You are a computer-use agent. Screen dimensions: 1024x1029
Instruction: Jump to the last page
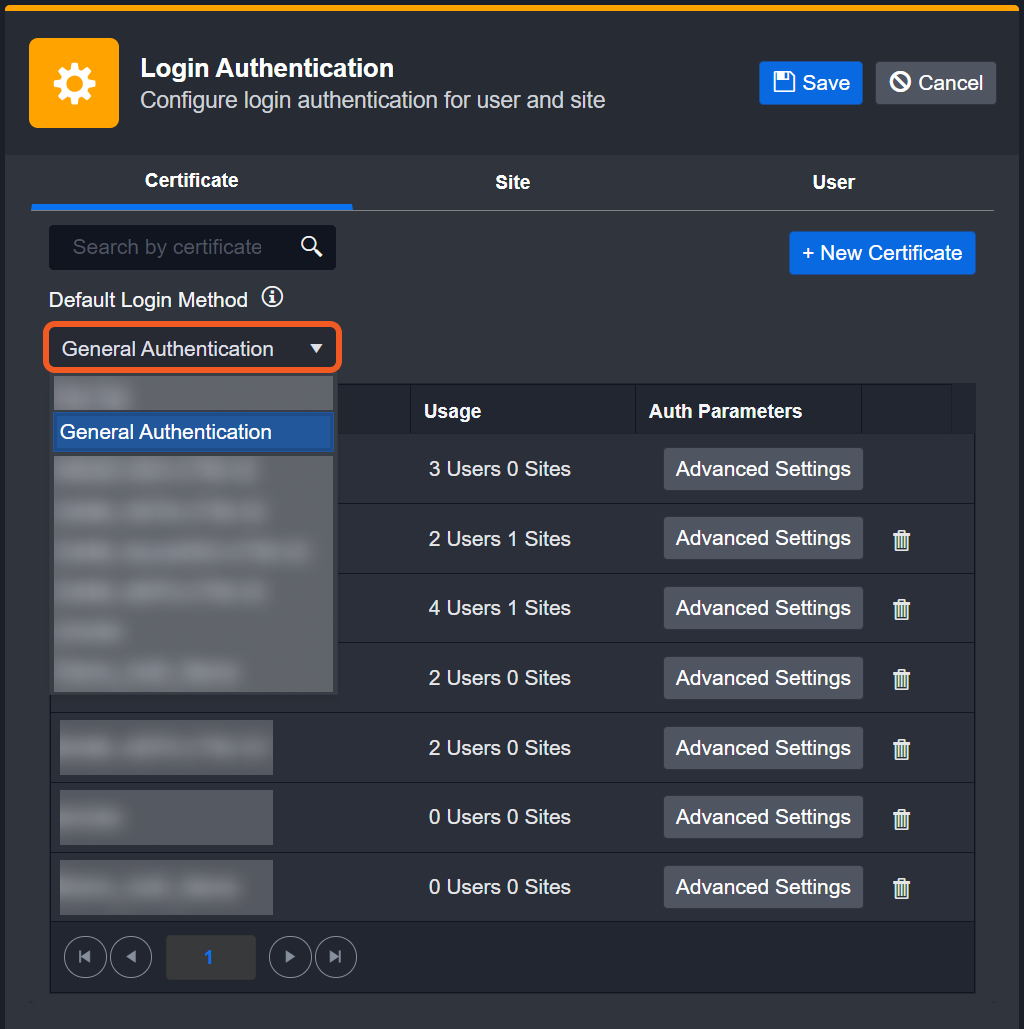pos(336,957)
